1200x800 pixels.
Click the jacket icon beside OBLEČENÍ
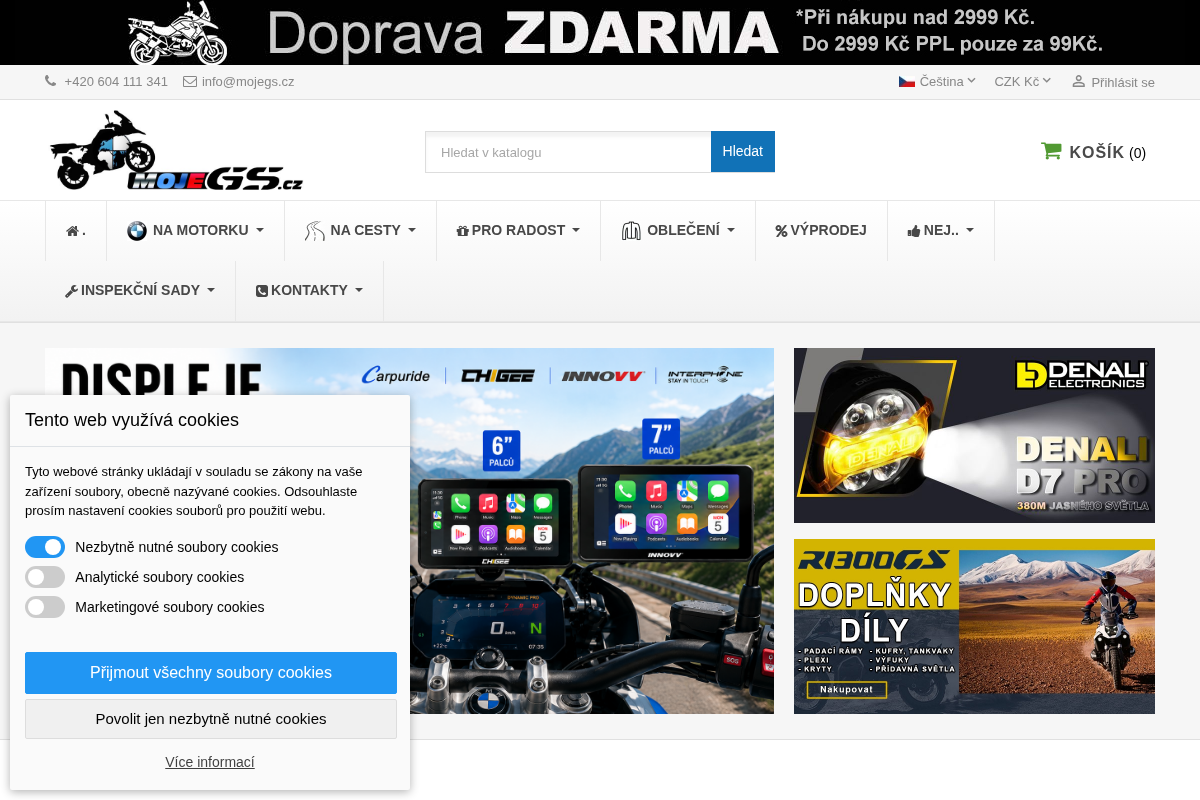click(630, 231)
